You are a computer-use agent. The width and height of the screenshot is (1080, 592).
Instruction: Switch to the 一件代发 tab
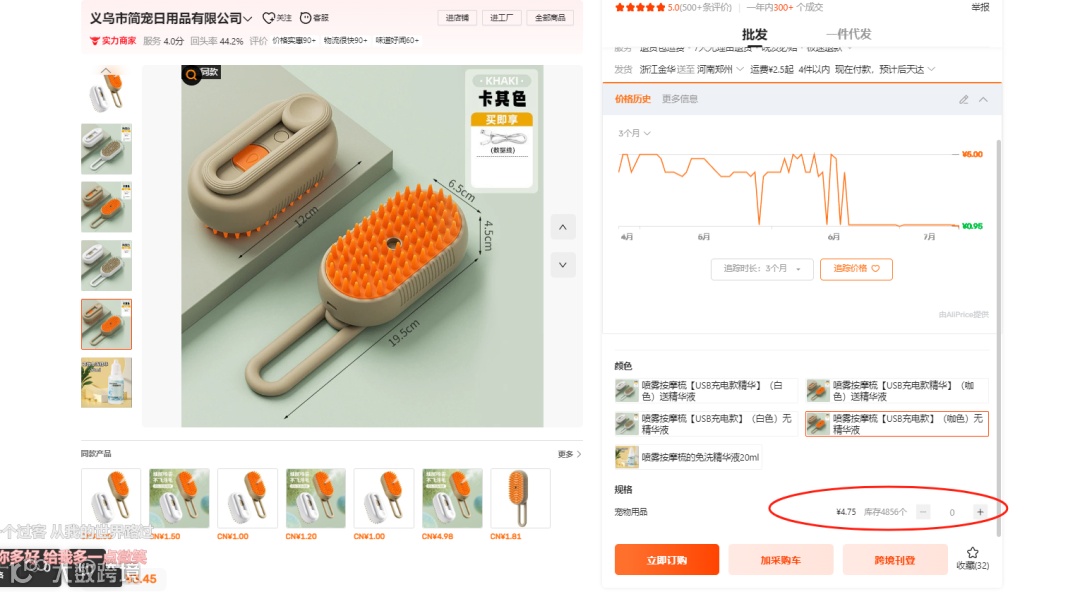tap(849, 34)
